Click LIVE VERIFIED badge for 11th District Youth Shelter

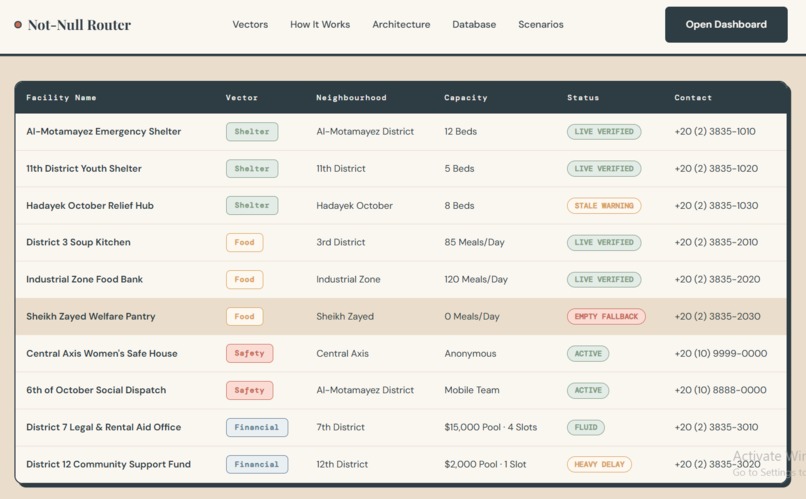[604, 169]
